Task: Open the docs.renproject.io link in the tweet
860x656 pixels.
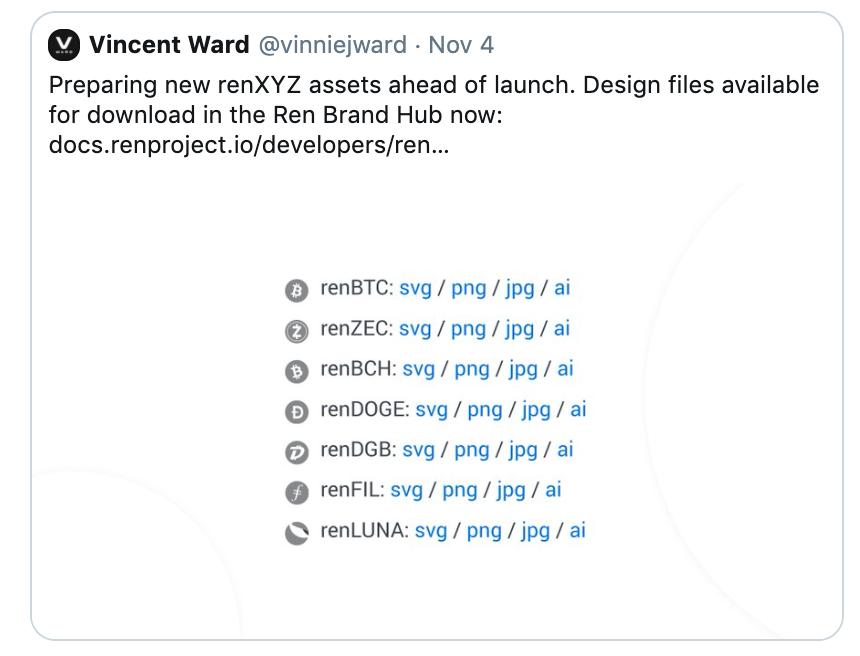Action: (x=249, y=145)
